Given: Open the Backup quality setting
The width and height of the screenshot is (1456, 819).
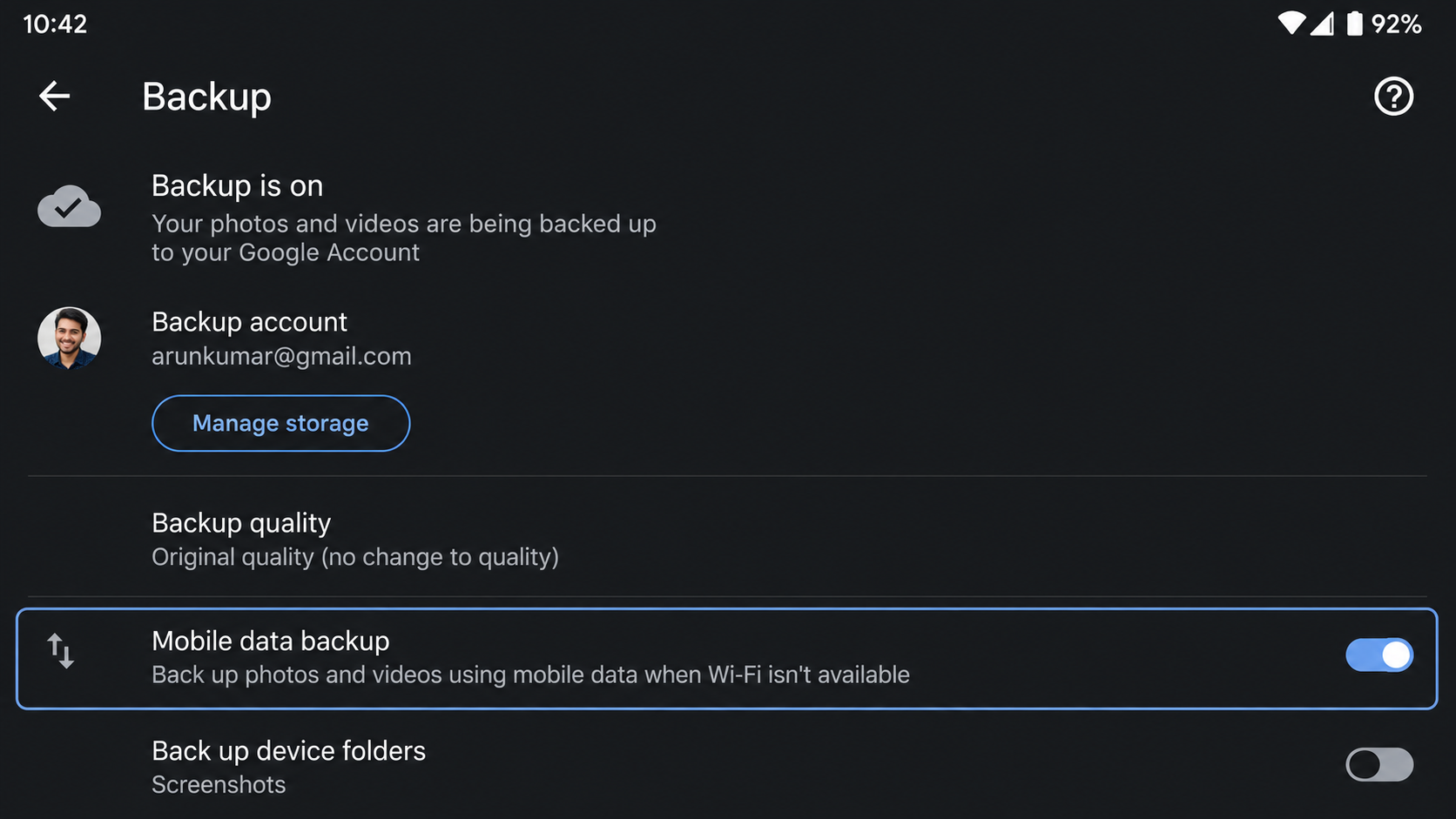Looking at the screenshot, I should (727, 539).
